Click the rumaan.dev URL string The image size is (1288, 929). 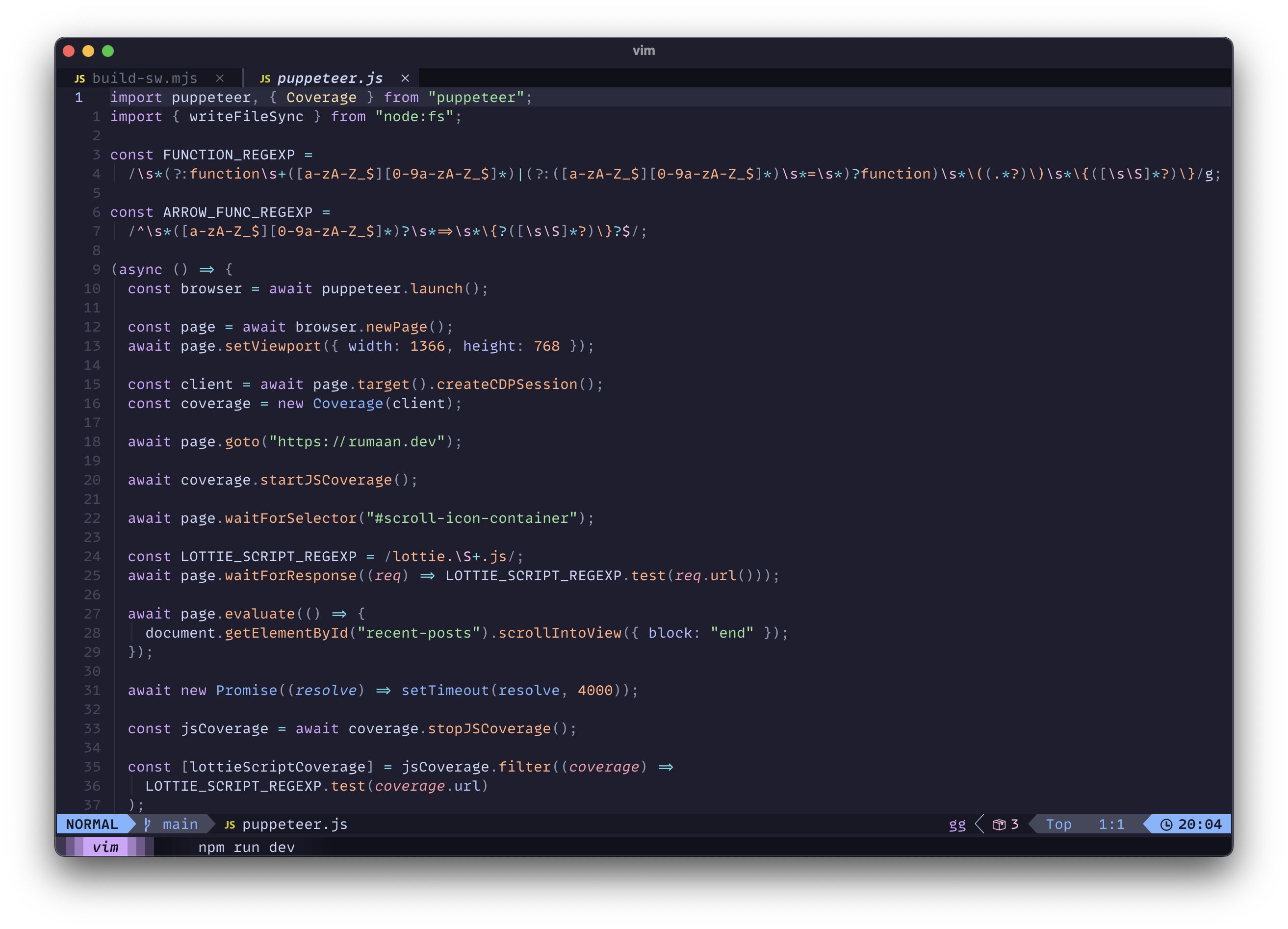pyautogui.click(x=357, y=442)
